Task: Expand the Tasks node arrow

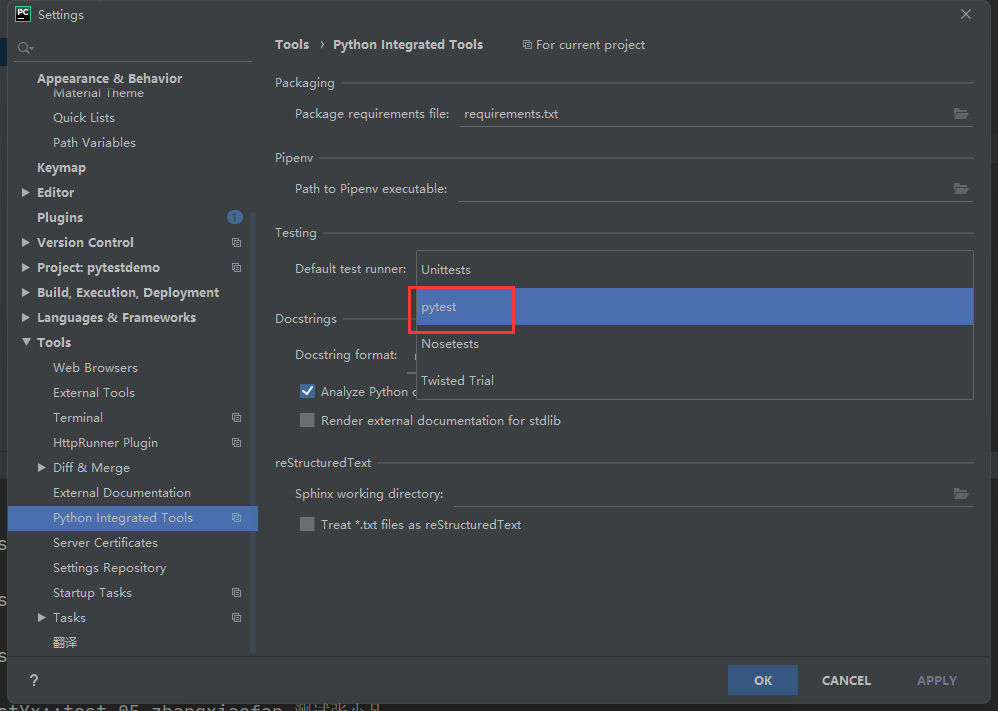Action: [41, 617]
